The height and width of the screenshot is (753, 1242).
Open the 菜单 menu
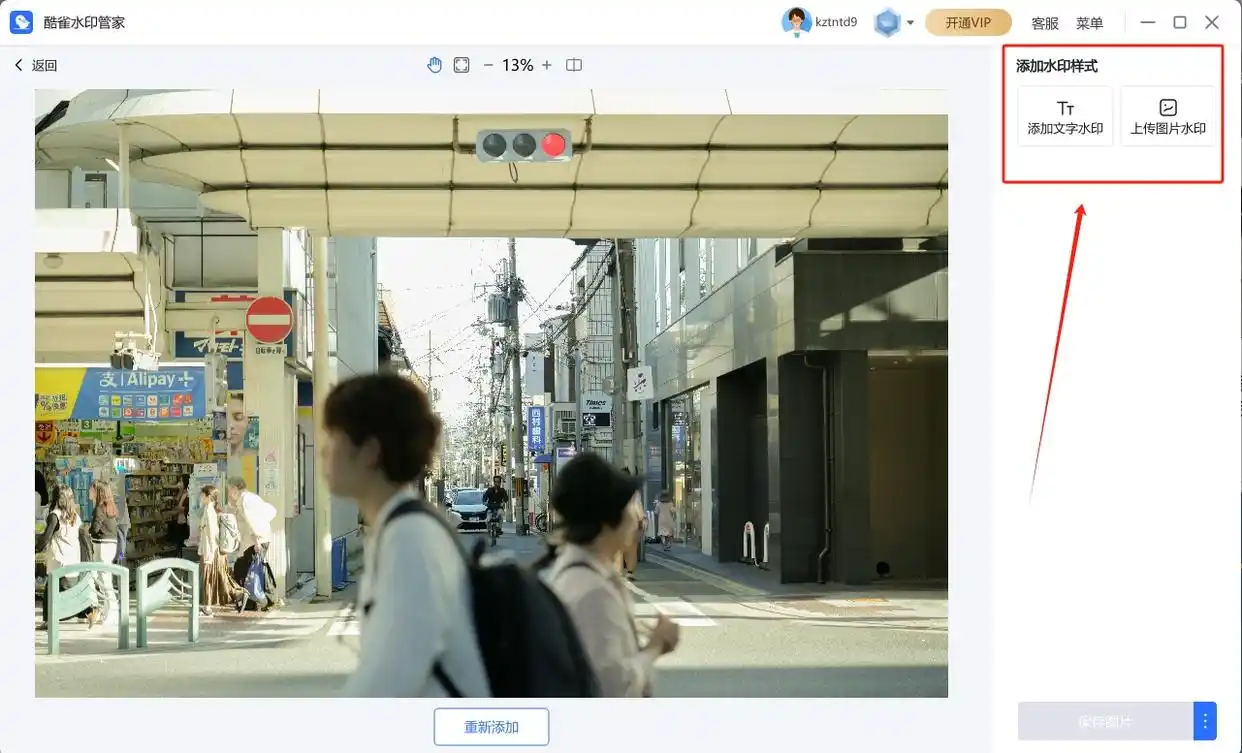[1090, 23]
